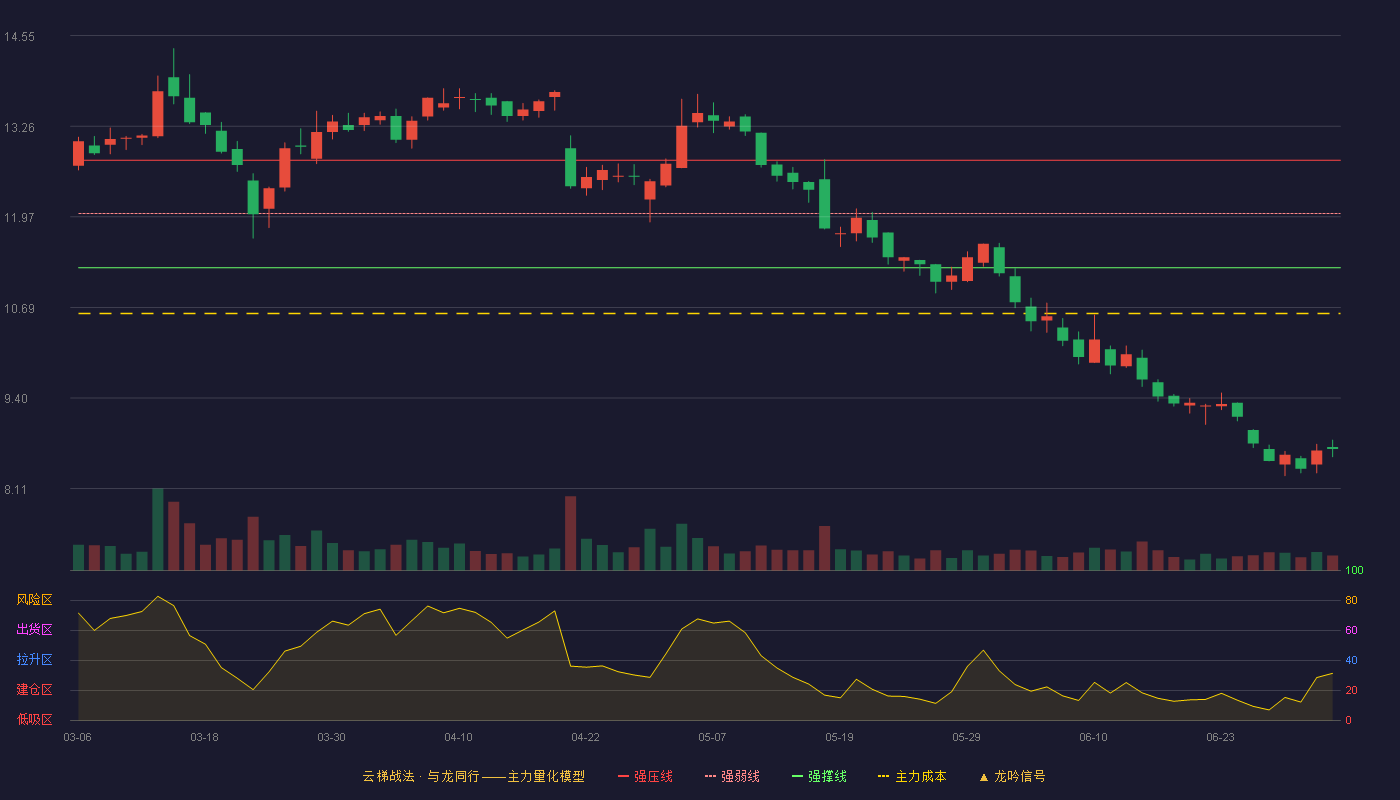Select the 风险区 zone label
Screen dimensions: 1400x800
tap(34, 600)
